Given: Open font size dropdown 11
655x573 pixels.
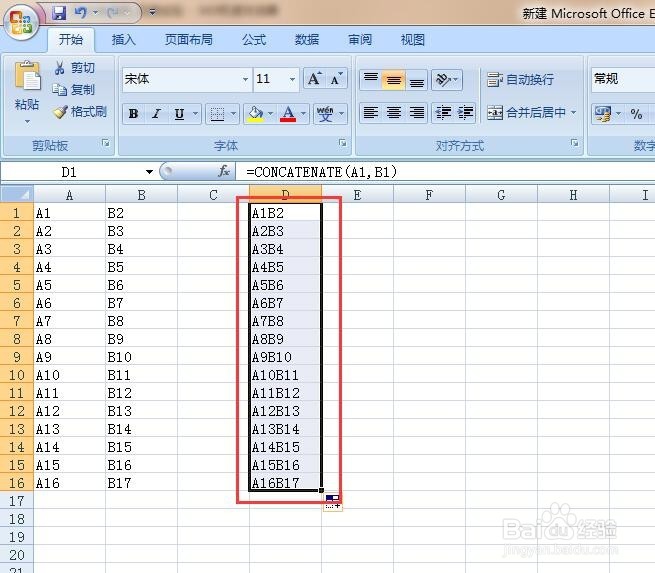Looking at the screenshot, I should 292,79.
